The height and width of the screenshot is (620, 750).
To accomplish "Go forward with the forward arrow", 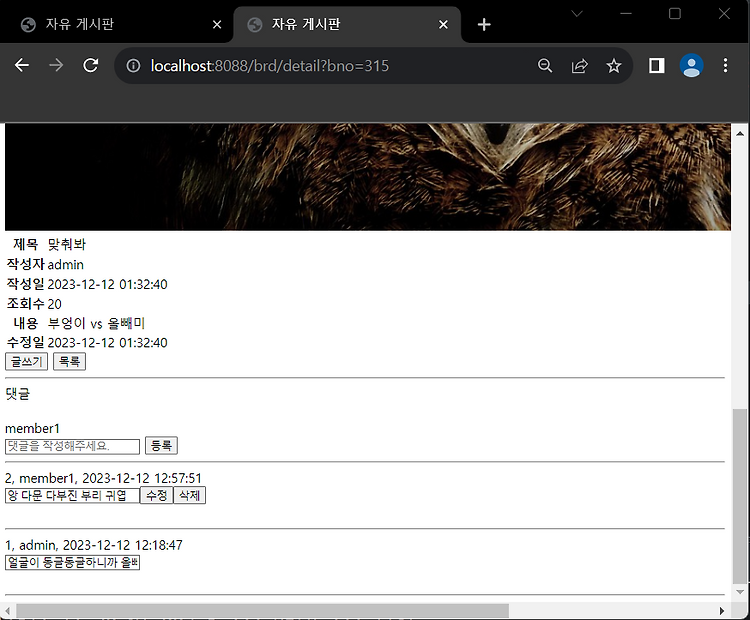I will [x=56, y=65].
